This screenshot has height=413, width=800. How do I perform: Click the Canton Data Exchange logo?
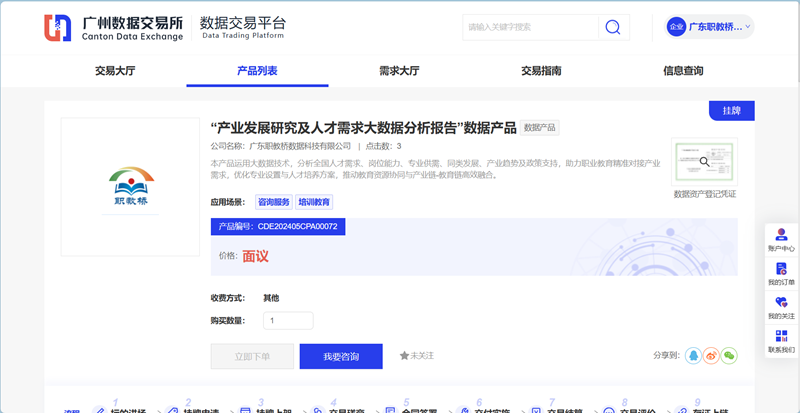click(114, 27)
